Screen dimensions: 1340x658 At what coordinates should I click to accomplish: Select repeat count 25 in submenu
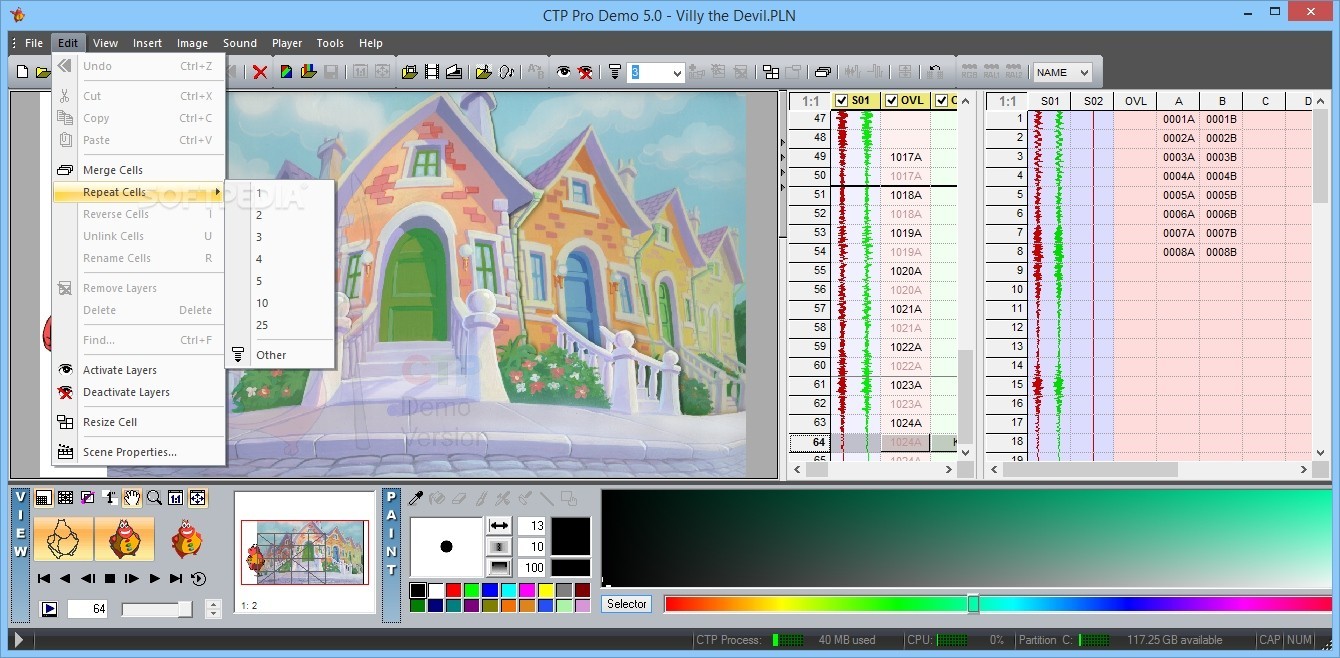[280, 325]
